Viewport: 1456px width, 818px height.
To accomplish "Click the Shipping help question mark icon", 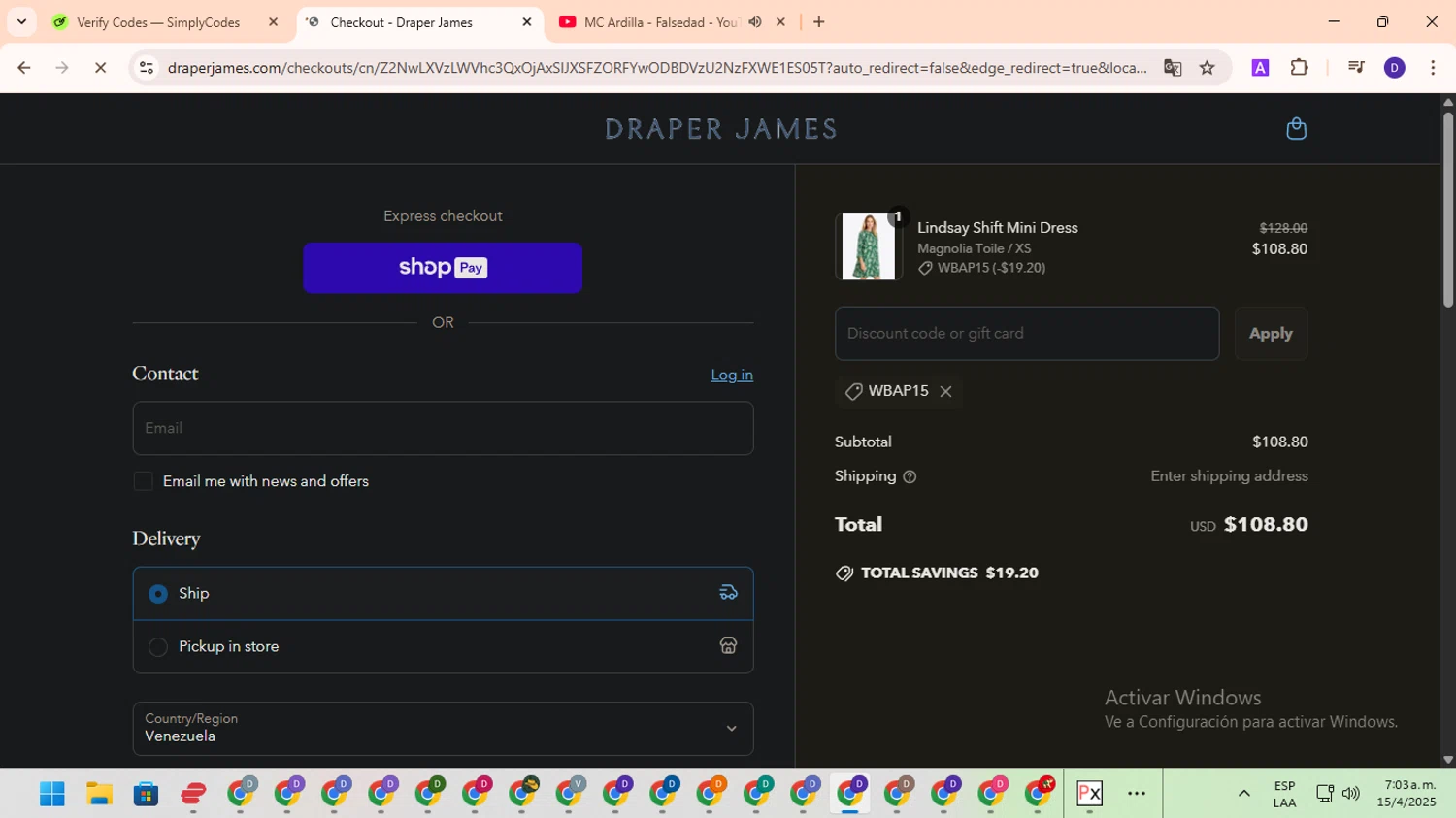I will click(x=910, y=476).
